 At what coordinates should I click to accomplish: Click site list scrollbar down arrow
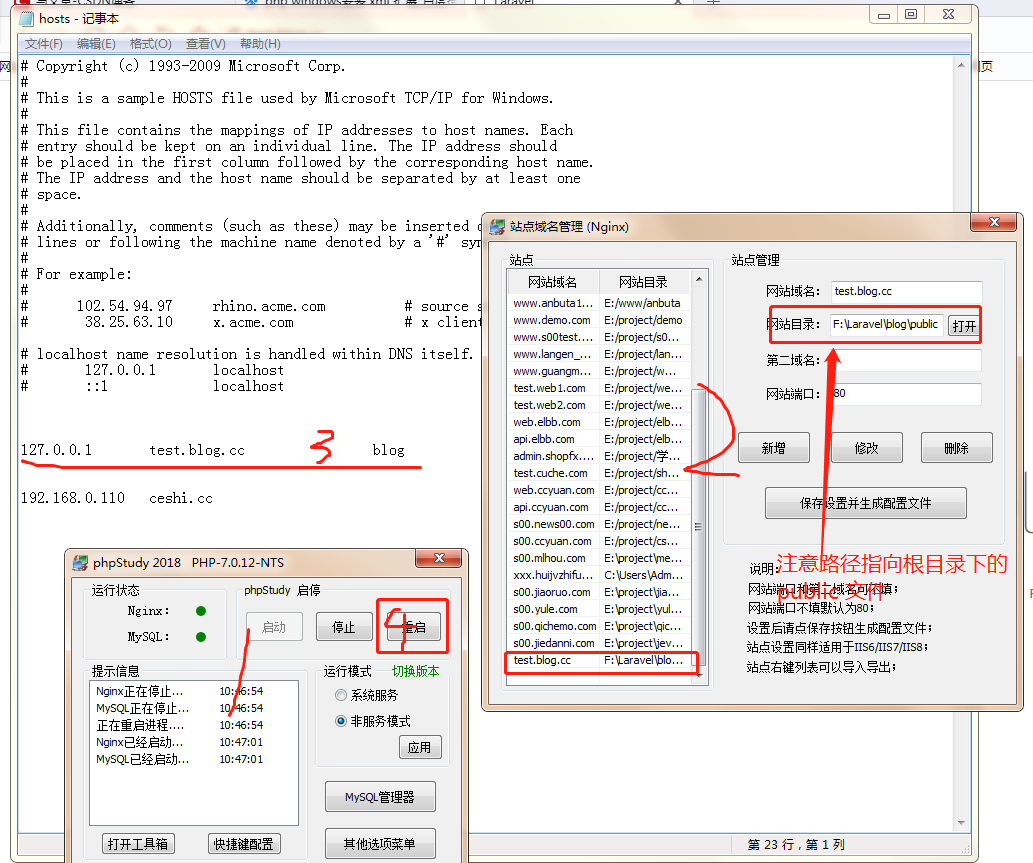pos(699,675)
